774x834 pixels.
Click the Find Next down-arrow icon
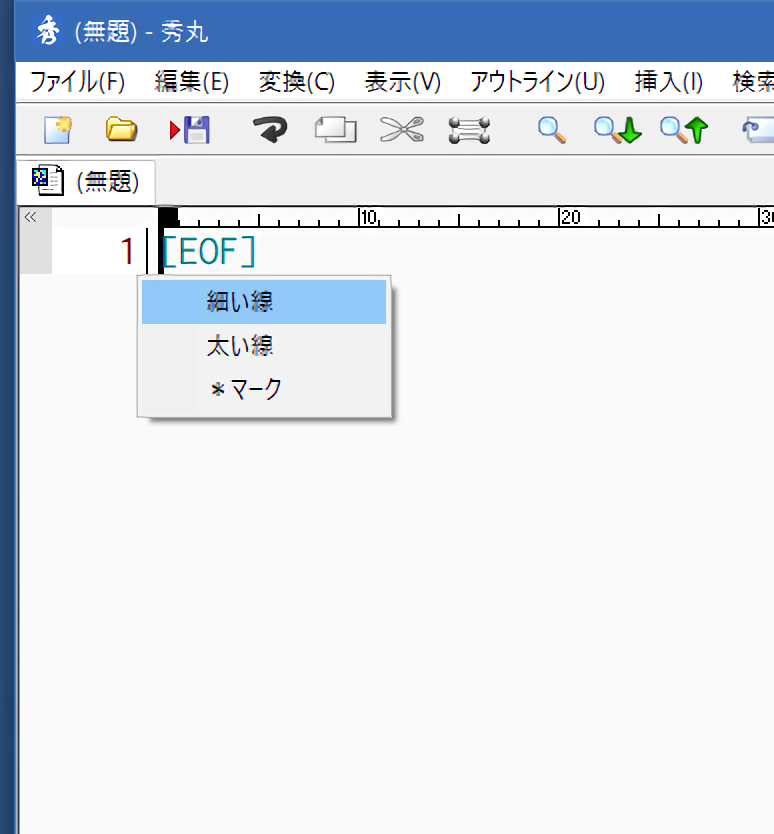616,129
